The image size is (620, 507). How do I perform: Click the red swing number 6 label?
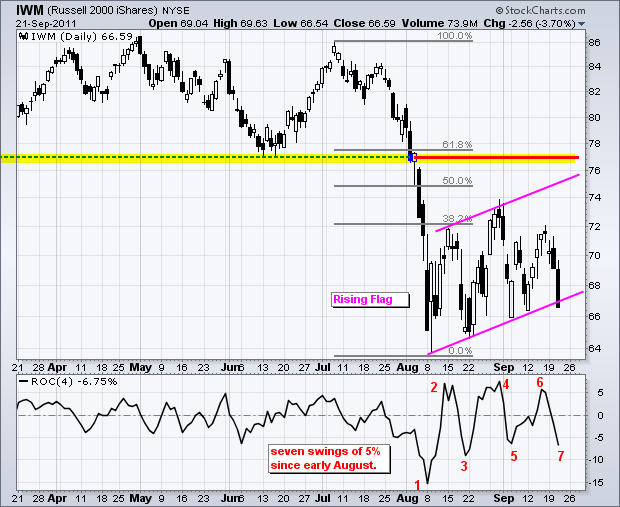point(540,382)
